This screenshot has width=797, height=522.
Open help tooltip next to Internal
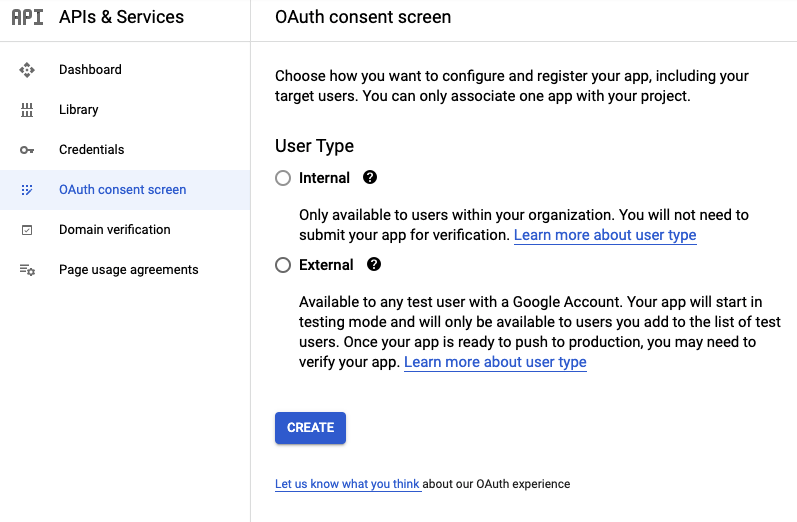(x=370, y=177)
